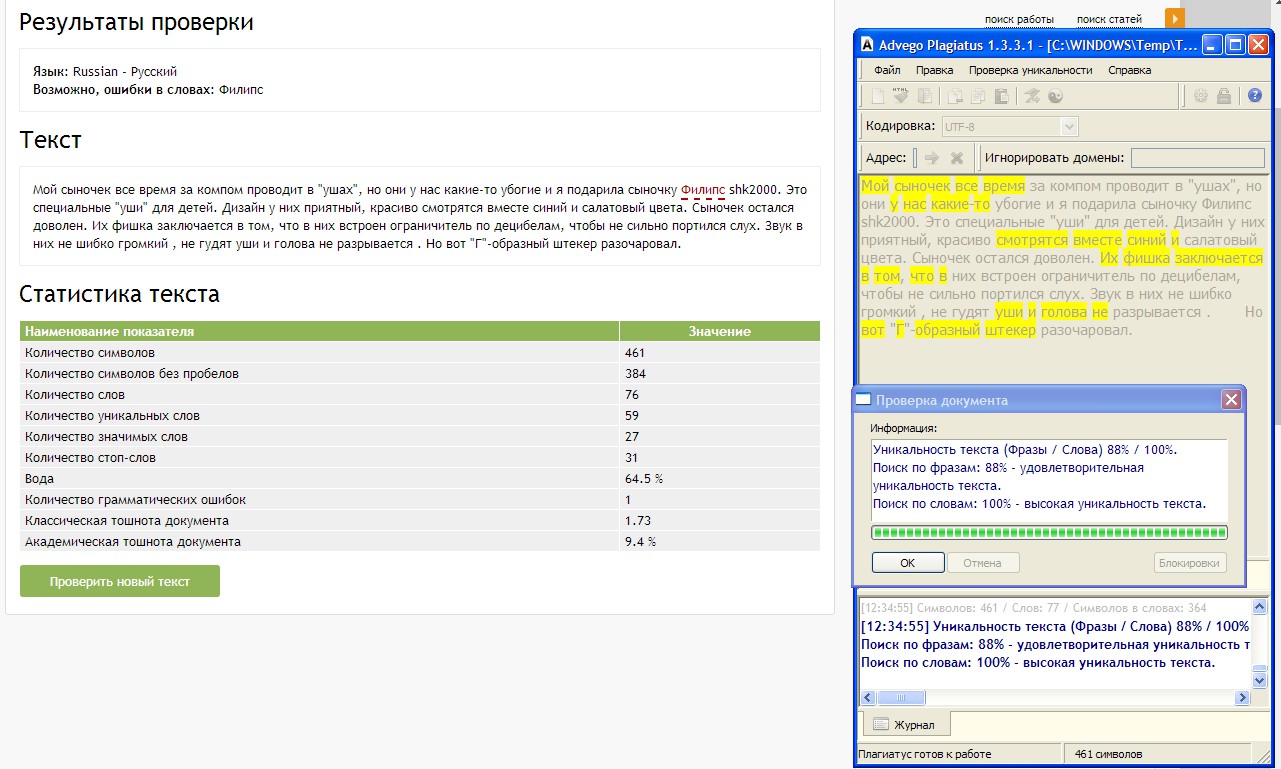Open help with blue question mark icon

(x=1255, y=96)
